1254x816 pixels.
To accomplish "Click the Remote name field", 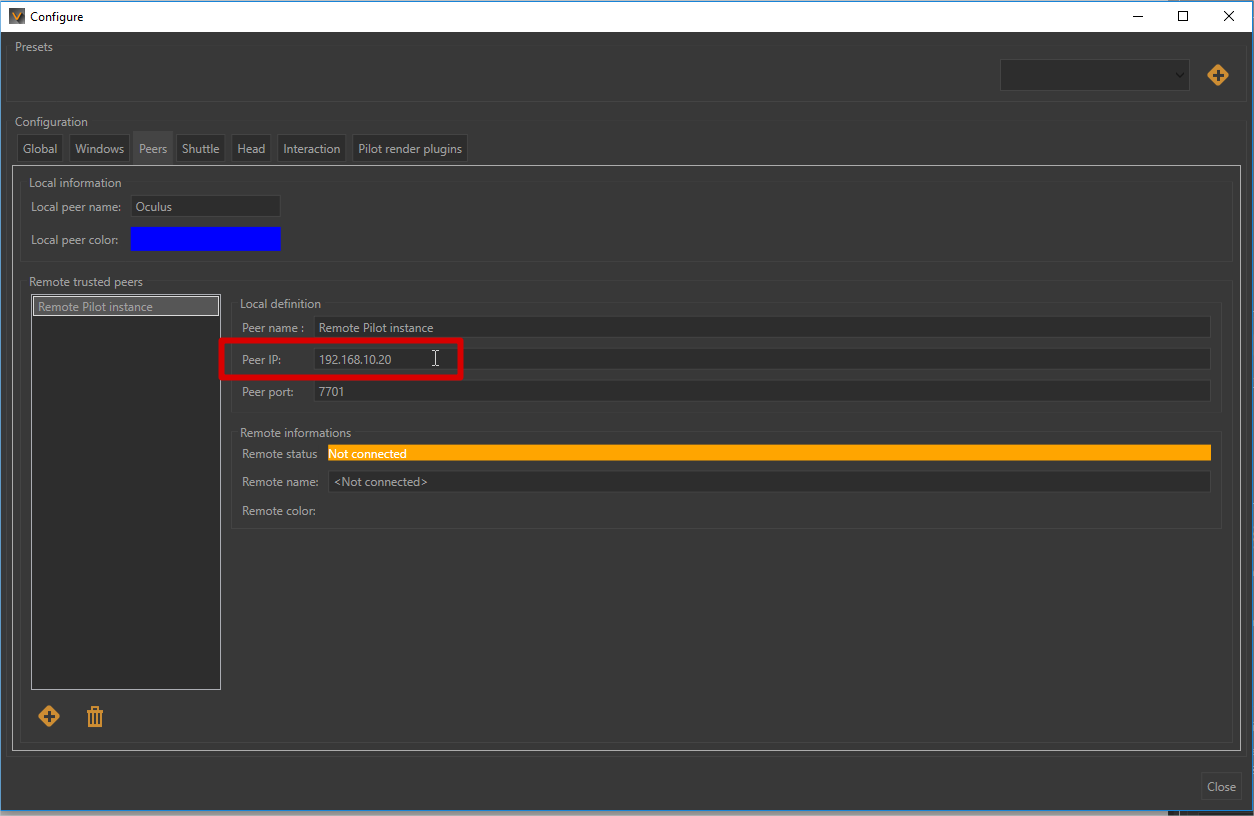I will point(768,482).
